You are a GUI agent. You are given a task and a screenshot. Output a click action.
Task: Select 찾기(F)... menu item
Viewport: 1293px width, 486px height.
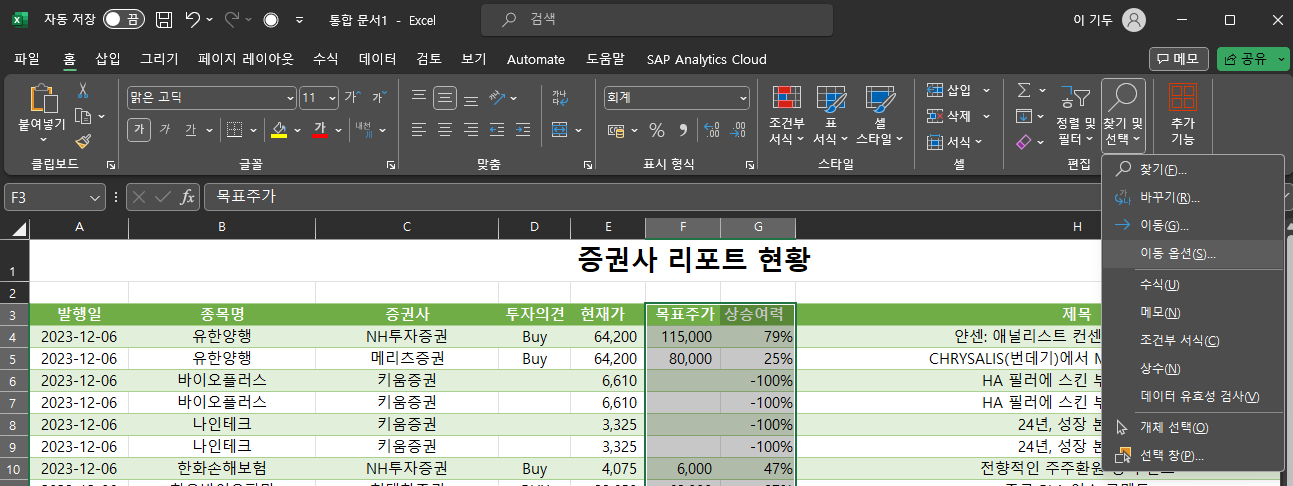click(x=1192, y=169)
